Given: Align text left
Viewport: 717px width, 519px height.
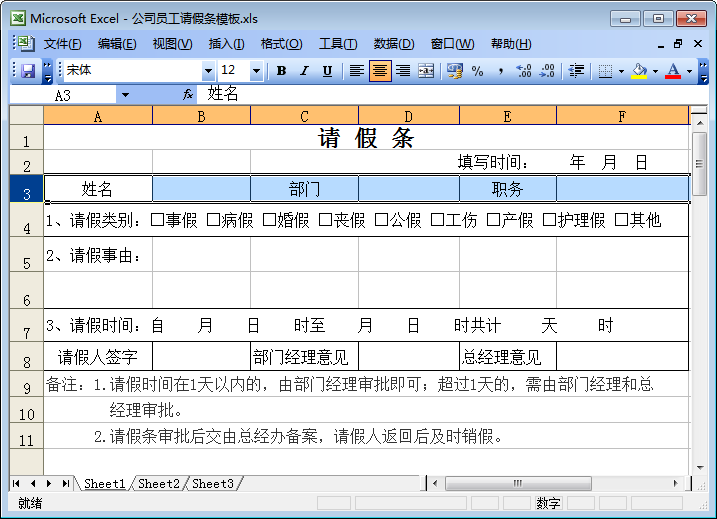Looking at the screenshot, I should click(x=357, y=71).
